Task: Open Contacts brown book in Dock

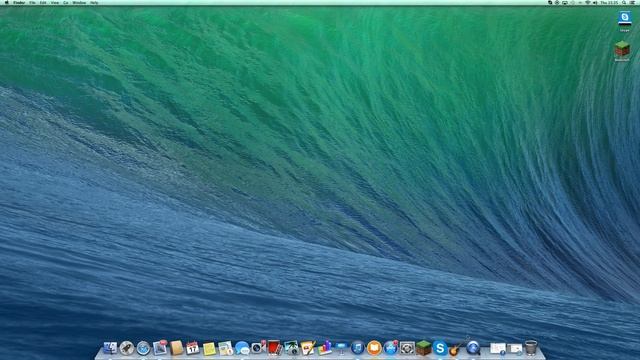Action: (176, 348)
